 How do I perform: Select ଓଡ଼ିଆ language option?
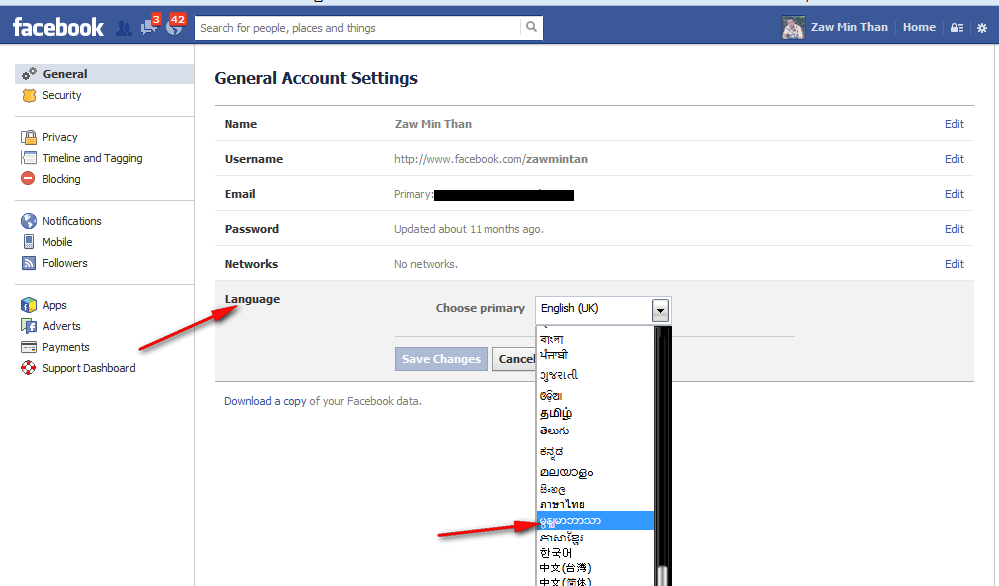tap(551, 396)
